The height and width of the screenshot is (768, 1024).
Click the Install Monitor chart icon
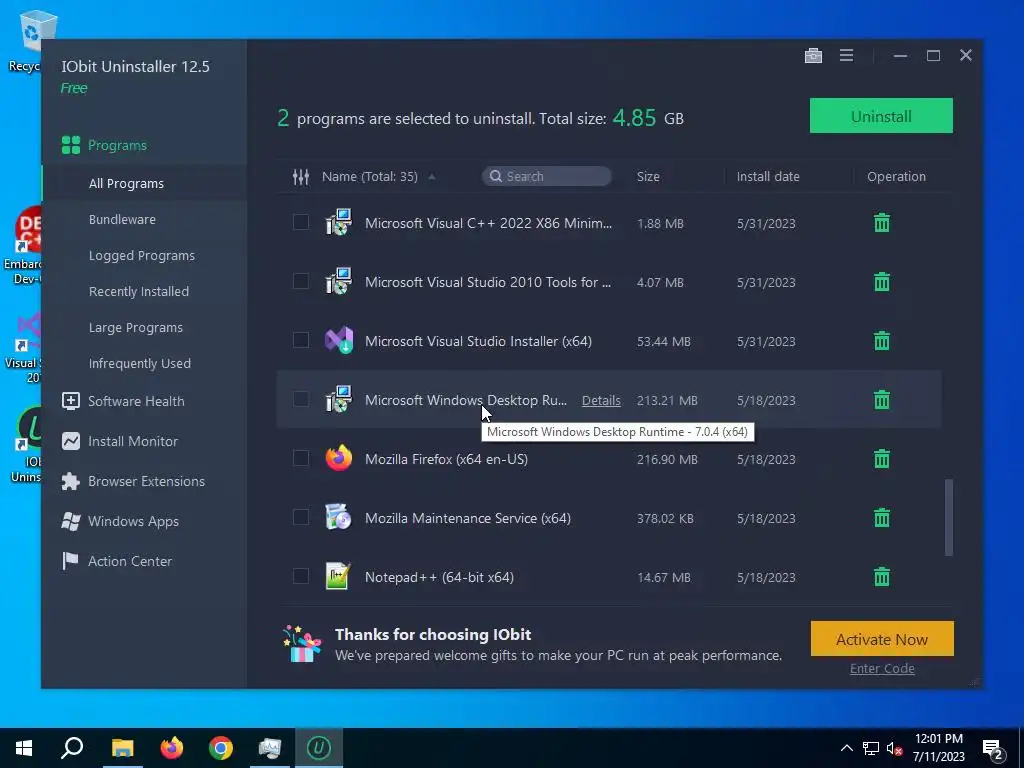(71, 441)
